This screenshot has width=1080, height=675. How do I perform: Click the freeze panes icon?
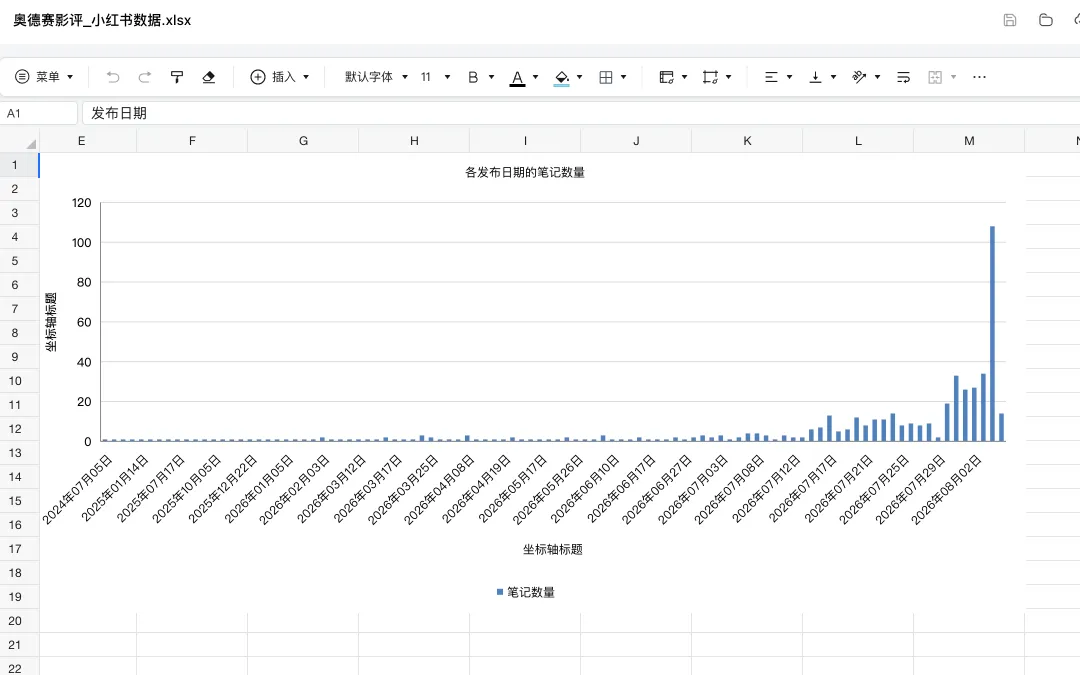[x=666, y=77]
